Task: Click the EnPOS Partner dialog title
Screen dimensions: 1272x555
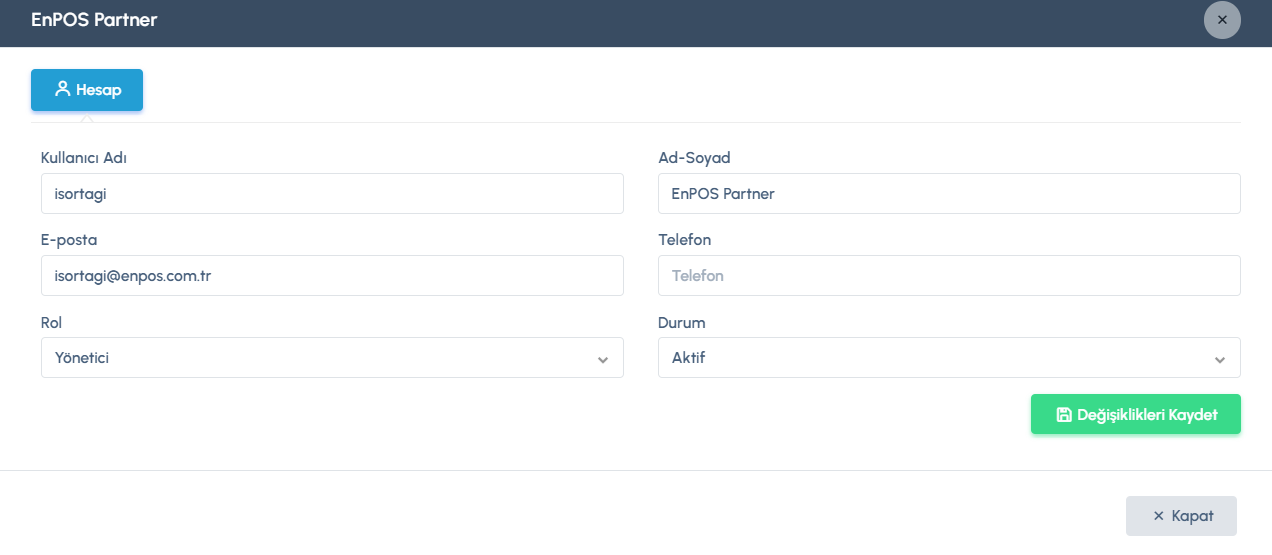Action: pyautogui.click(x=94, y=20)
